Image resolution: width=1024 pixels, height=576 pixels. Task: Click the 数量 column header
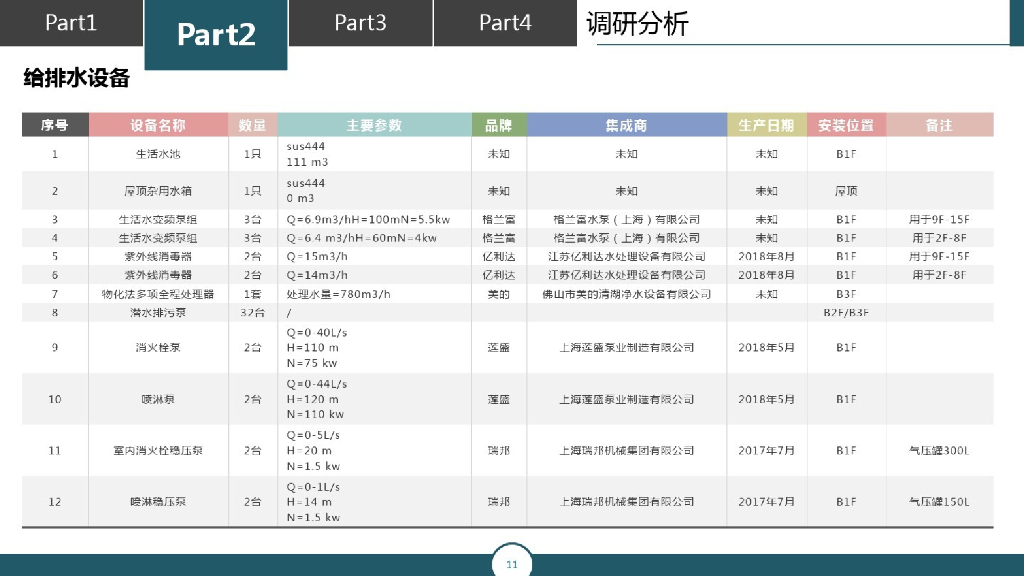[251, 125]
